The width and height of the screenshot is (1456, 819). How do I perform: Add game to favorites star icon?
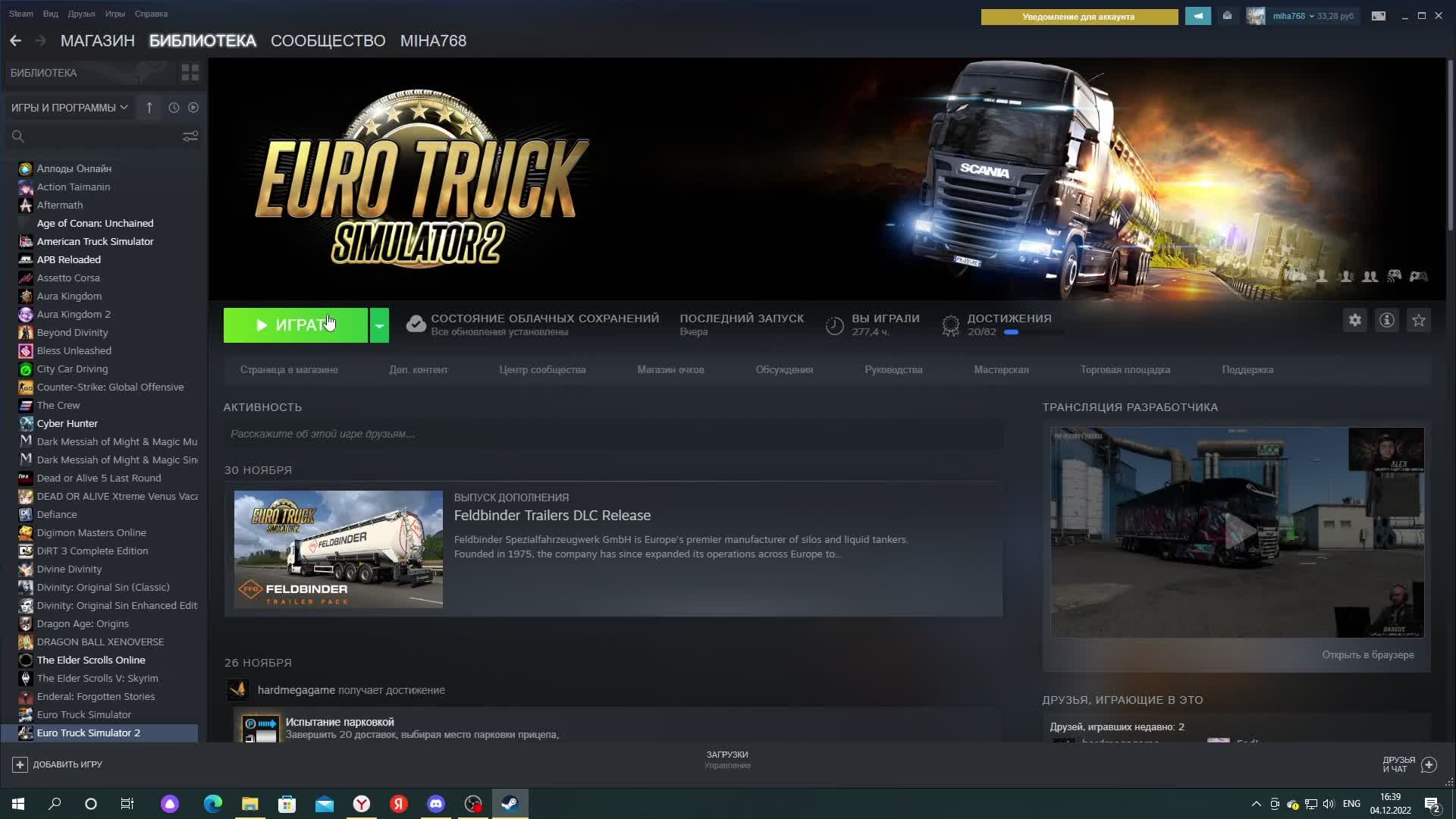click(1419, 320)
